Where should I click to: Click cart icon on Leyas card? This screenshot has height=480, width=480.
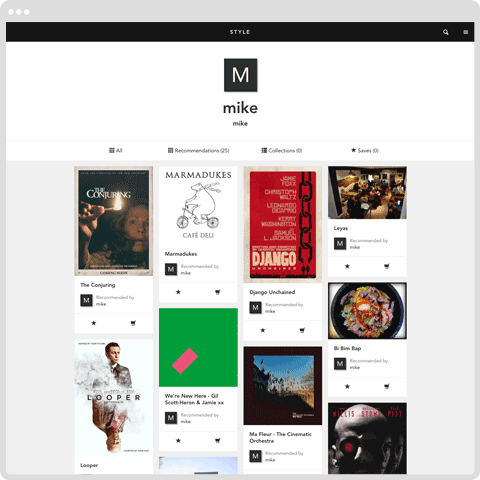point(387,266)
